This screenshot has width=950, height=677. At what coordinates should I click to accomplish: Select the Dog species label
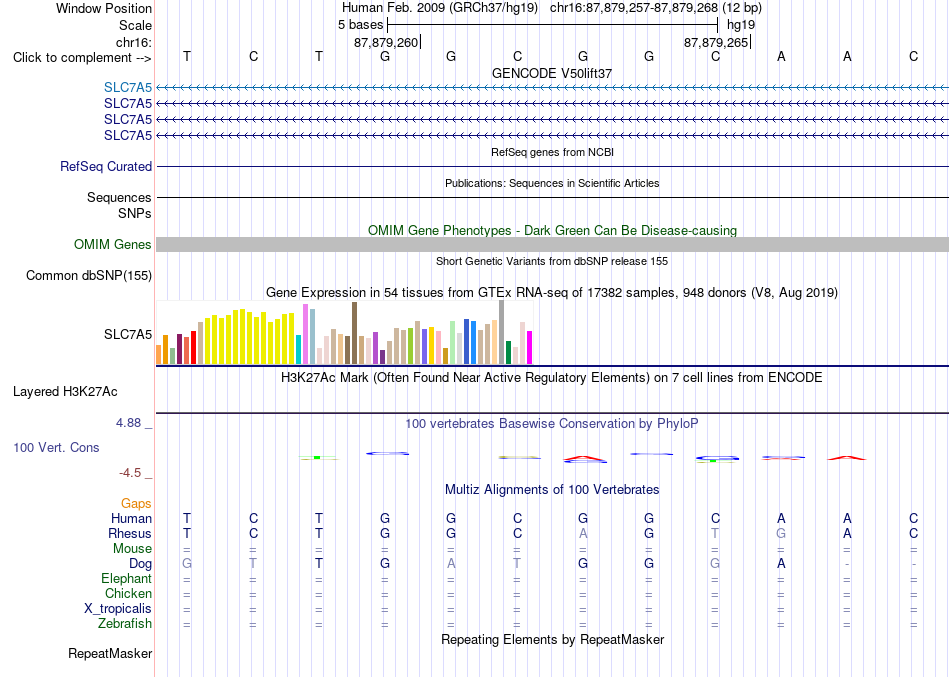pyautogui.click(x=140, y=564)
